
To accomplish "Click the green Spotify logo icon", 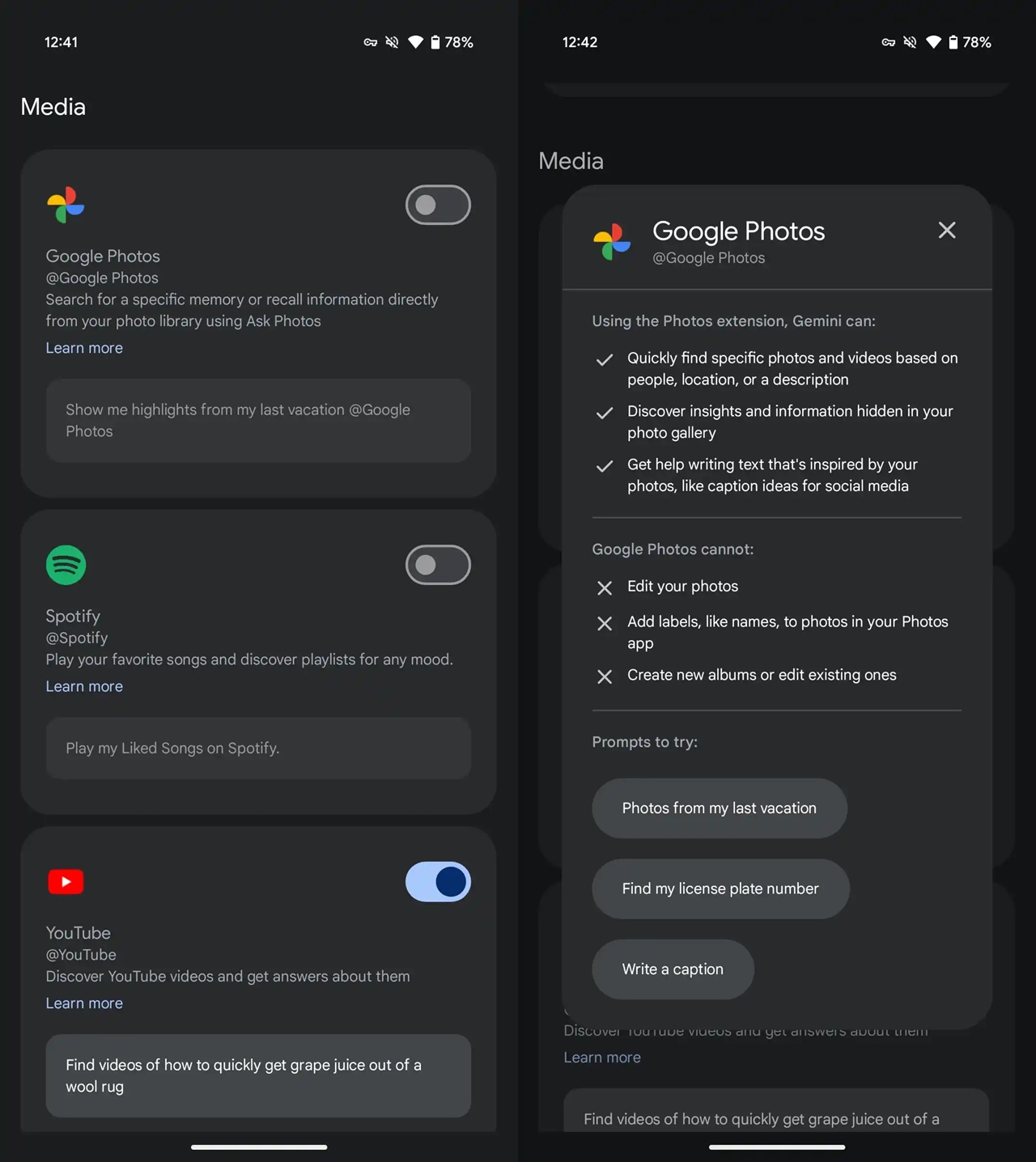I will point(66,565).
